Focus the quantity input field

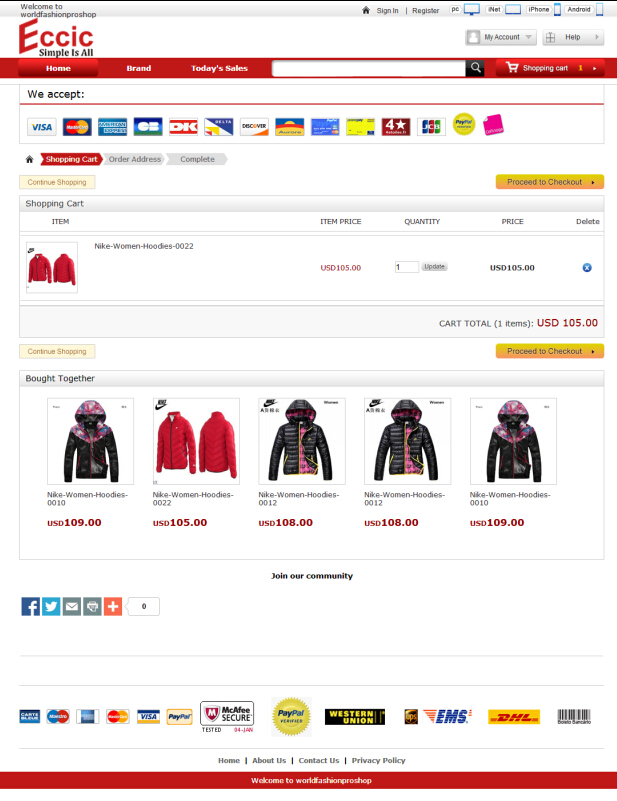[x=407, y=267]
